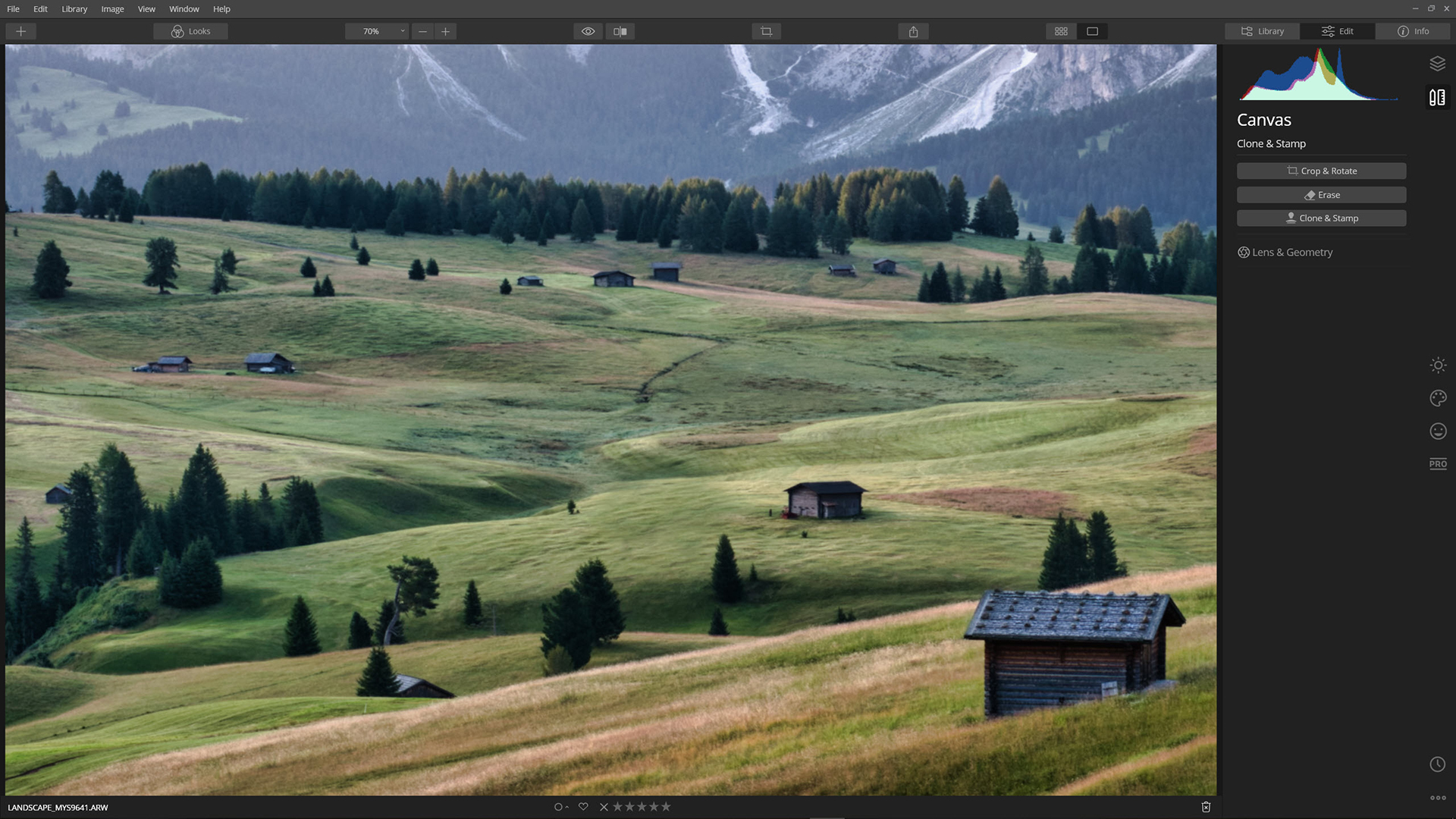Viewport: 1456px width, 819px height.
Task: Click the Clone & Stamp button
Action: point(1322,218)
